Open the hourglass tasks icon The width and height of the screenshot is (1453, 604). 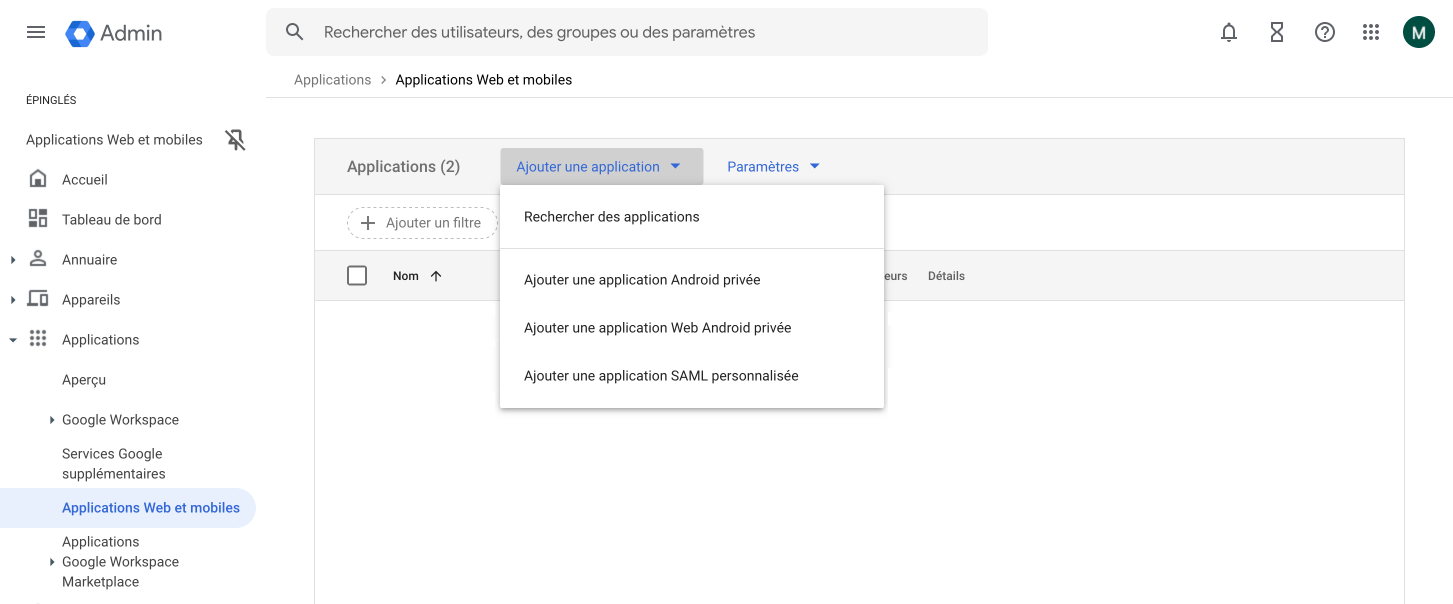pyautogui.click(x=1277, y=32)
